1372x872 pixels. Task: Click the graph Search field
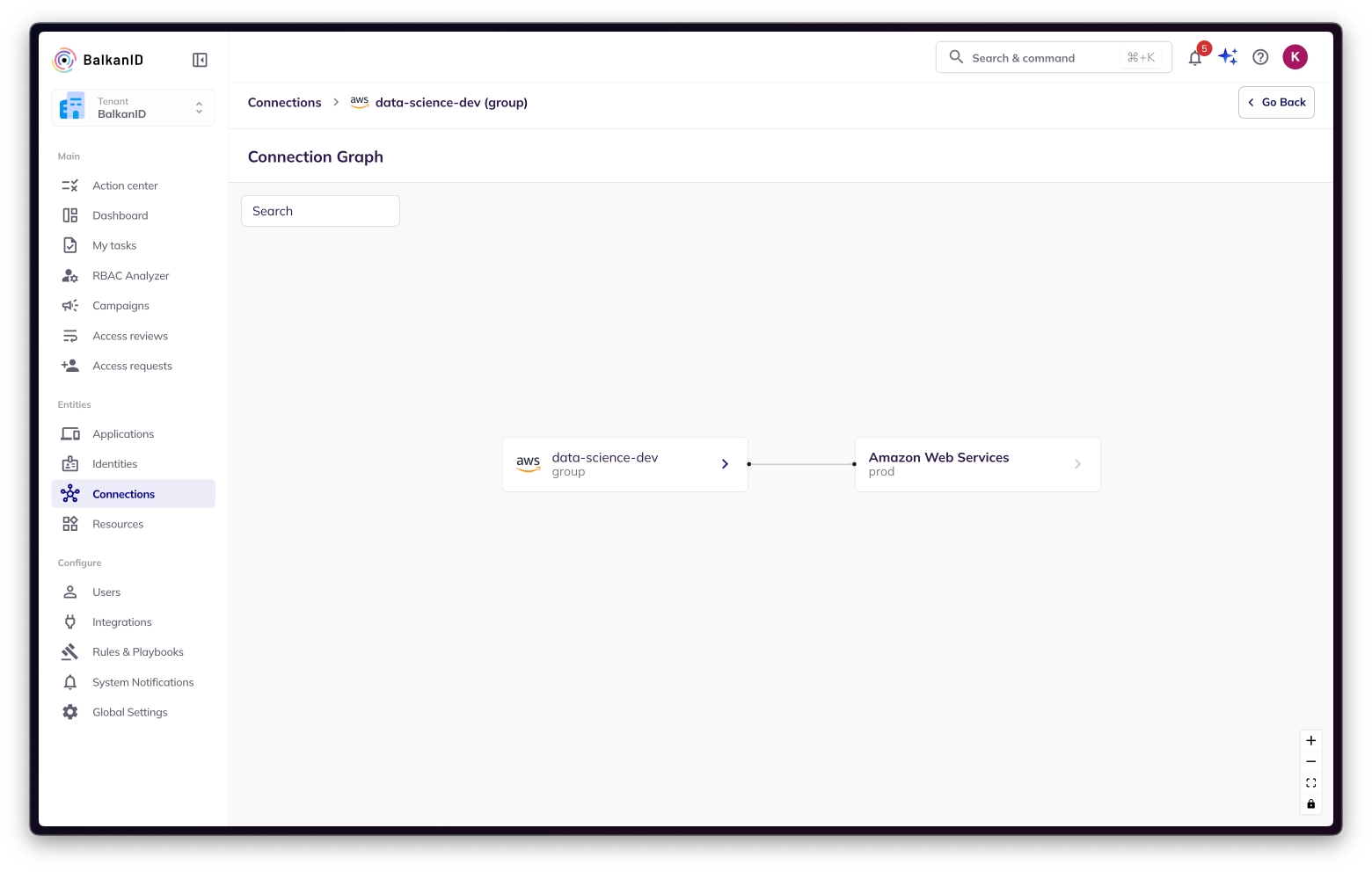[320, 211]
